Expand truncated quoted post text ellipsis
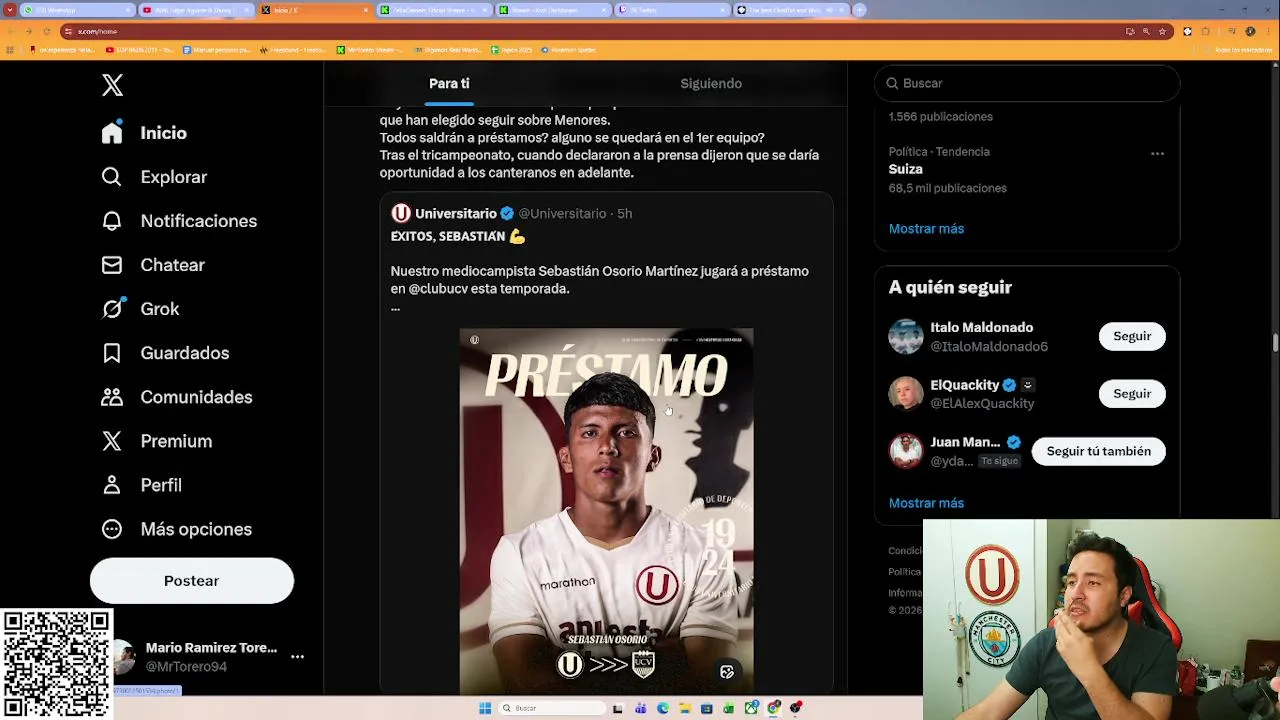Viewport: 1280px width, 720px height. (395, 308)
